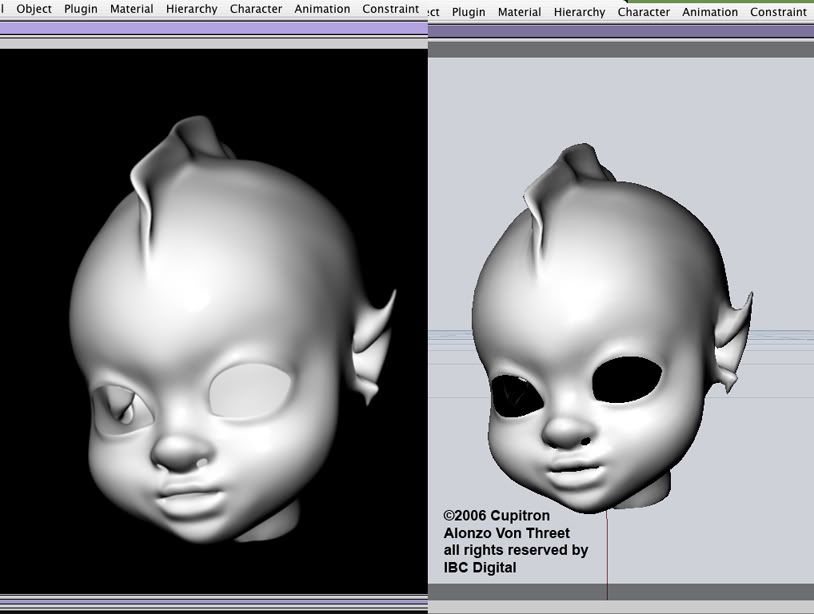Open the Material menu in left window
The image size is (814, 614).
click(131, 9)
